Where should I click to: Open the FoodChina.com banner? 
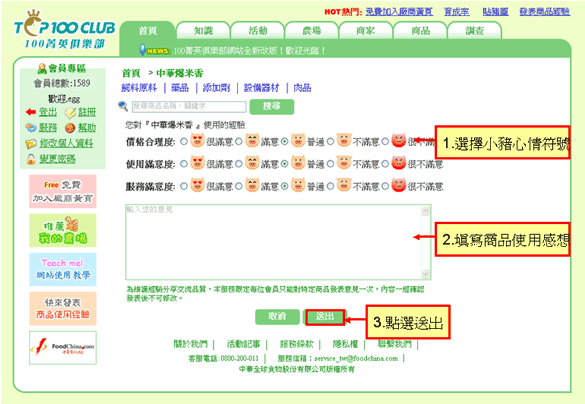63,348
